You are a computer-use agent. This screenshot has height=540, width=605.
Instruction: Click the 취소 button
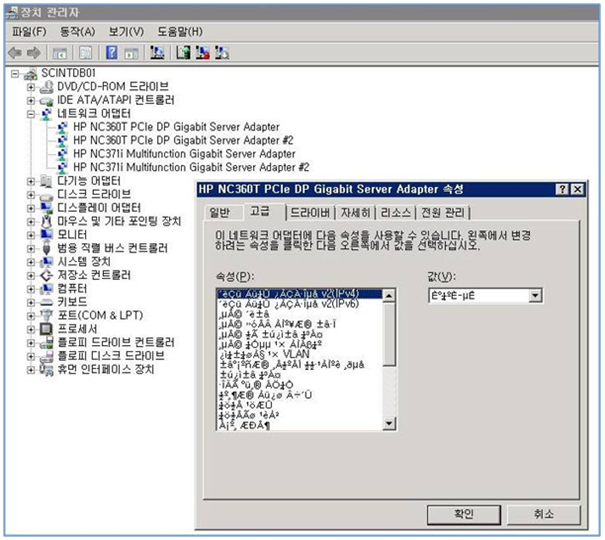544,514
